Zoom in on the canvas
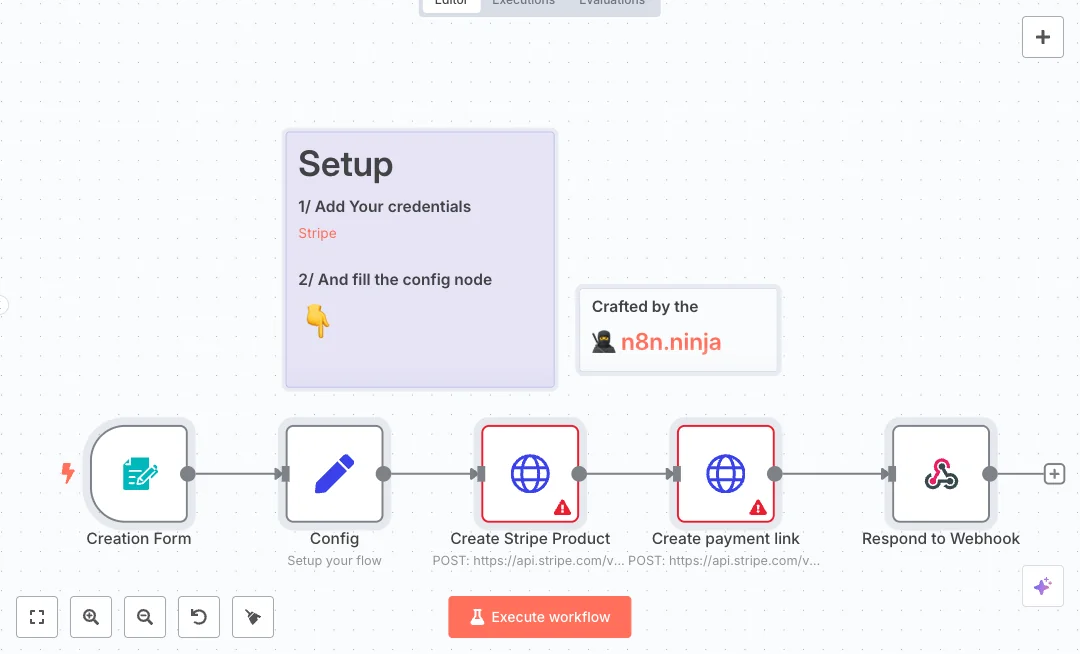The width and height of the screenshot is (1080, 654). pyautogui.click(x=91, y=617)
